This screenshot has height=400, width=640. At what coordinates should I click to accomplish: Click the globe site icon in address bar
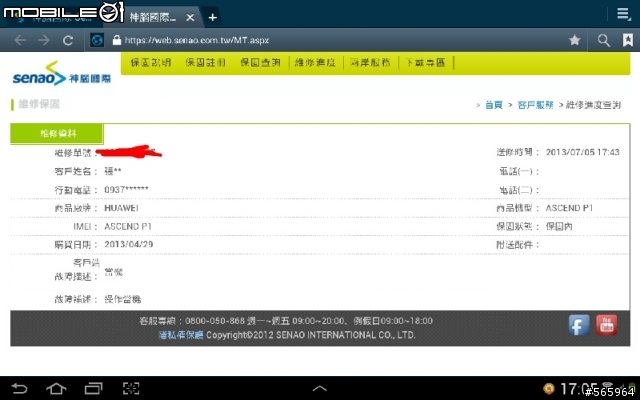click(97, 40)
